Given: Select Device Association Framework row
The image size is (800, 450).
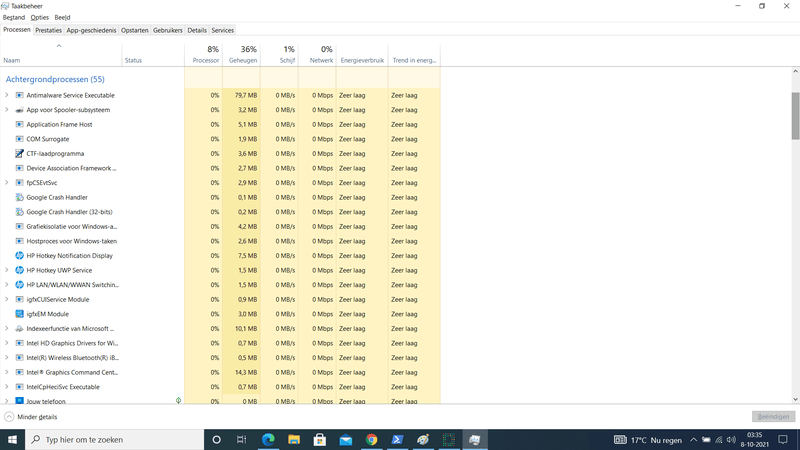Looking at the screenshot, I should [220, 168].
